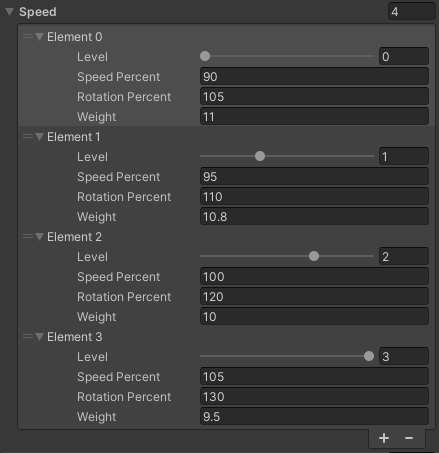Click the plus icon to add element
The width and height of the screenshot is (439, 453).
[384, 438]
